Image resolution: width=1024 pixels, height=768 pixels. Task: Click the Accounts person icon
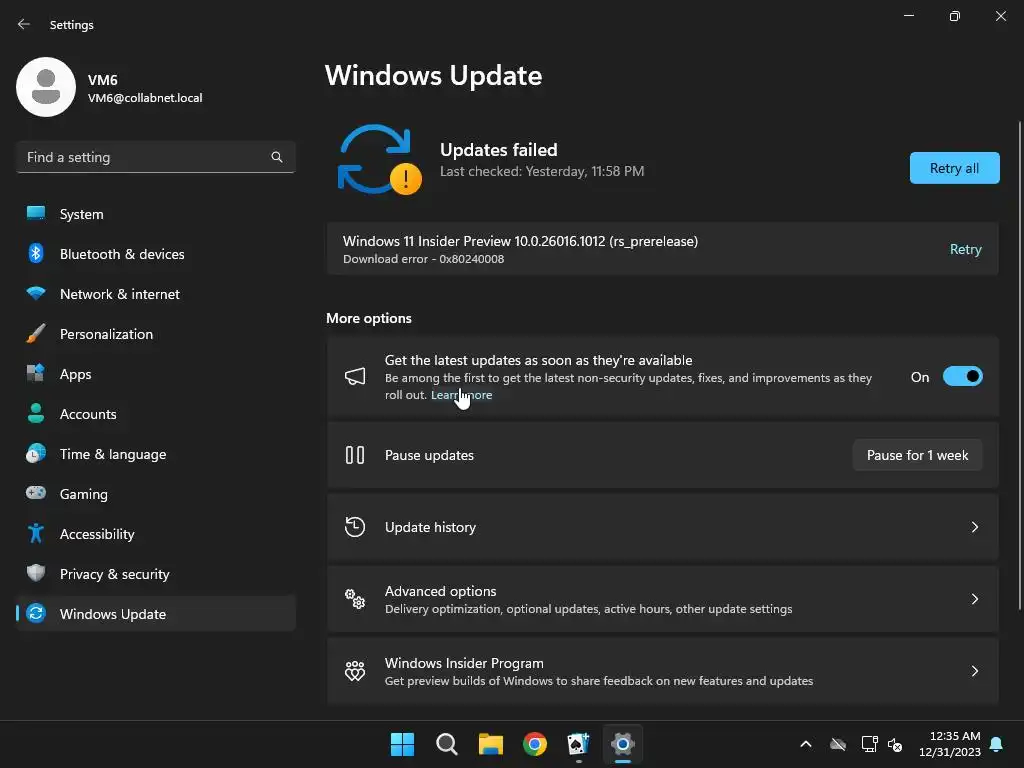pos(36,413)
